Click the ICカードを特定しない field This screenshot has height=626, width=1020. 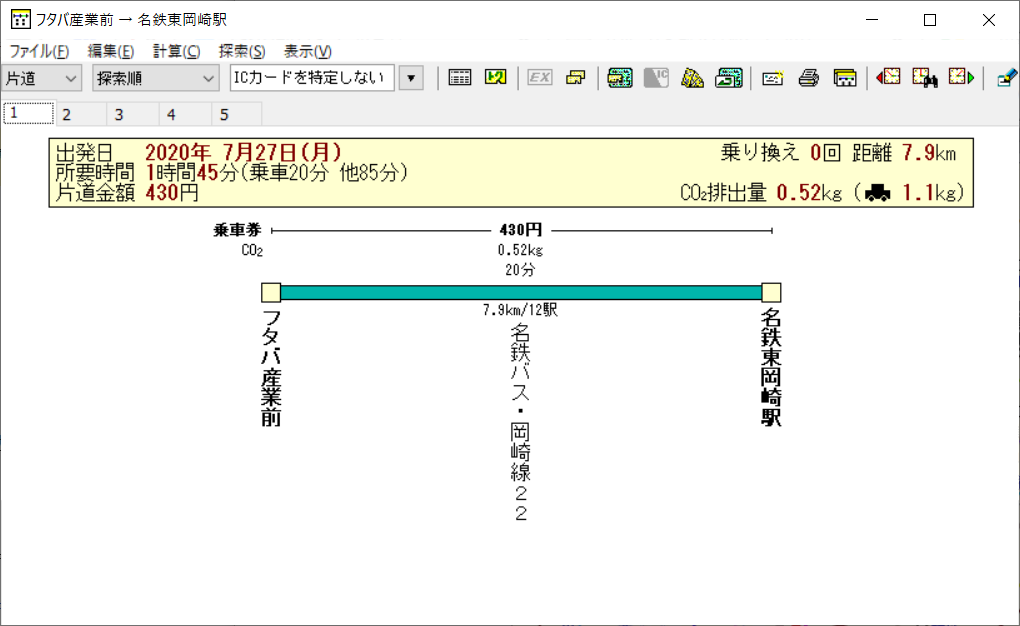click(312, 78)
